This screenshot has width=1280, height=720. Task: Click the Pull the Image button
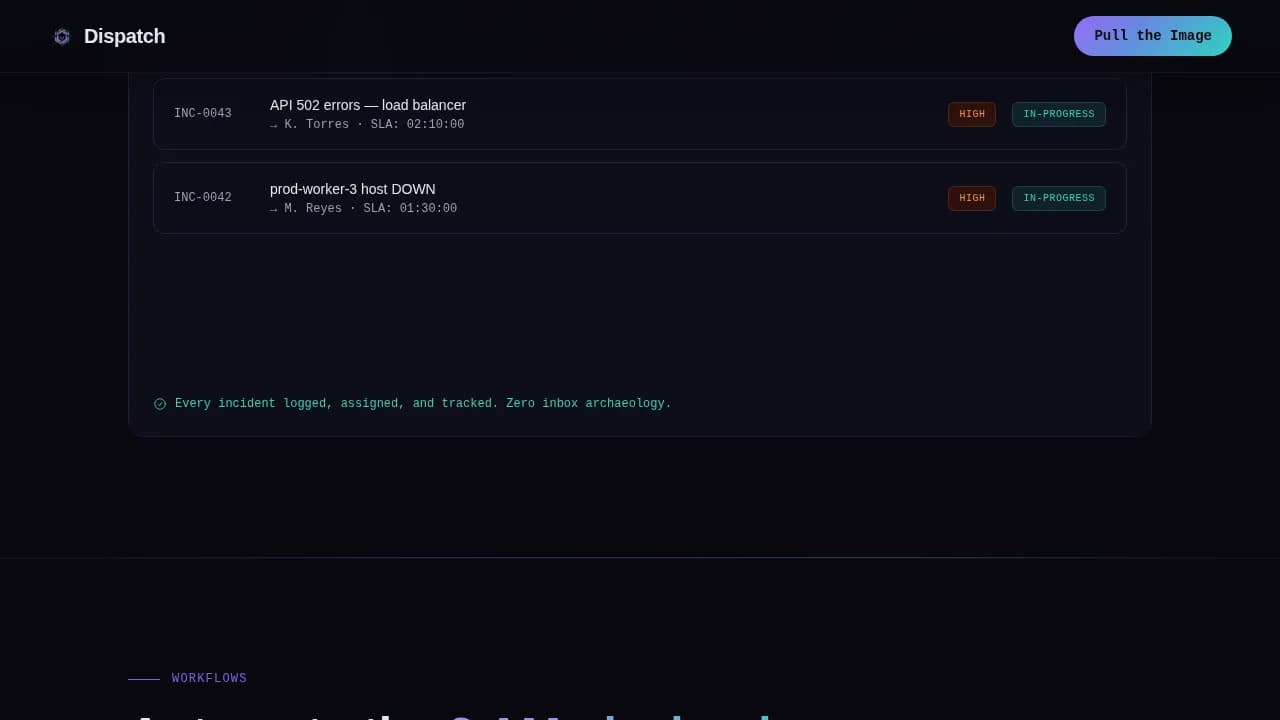tap(1152, 36)
